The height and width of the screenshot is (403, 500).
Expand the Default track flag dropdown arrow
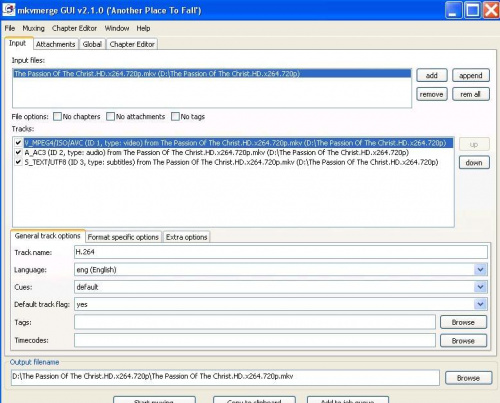coord(480,304)
